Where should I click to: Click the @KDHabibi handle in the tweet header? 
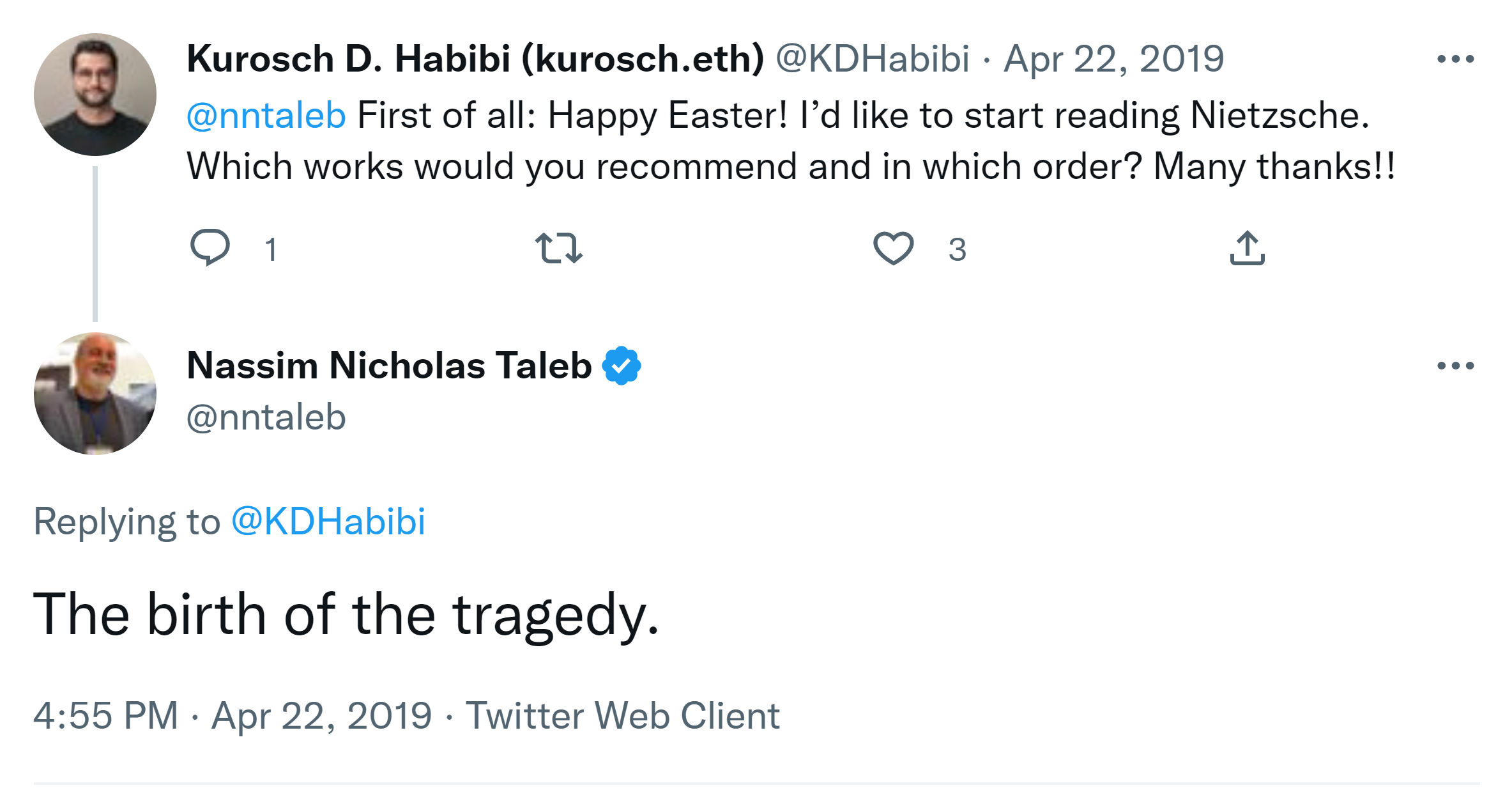pyautogui.click(x=872, y=59)
